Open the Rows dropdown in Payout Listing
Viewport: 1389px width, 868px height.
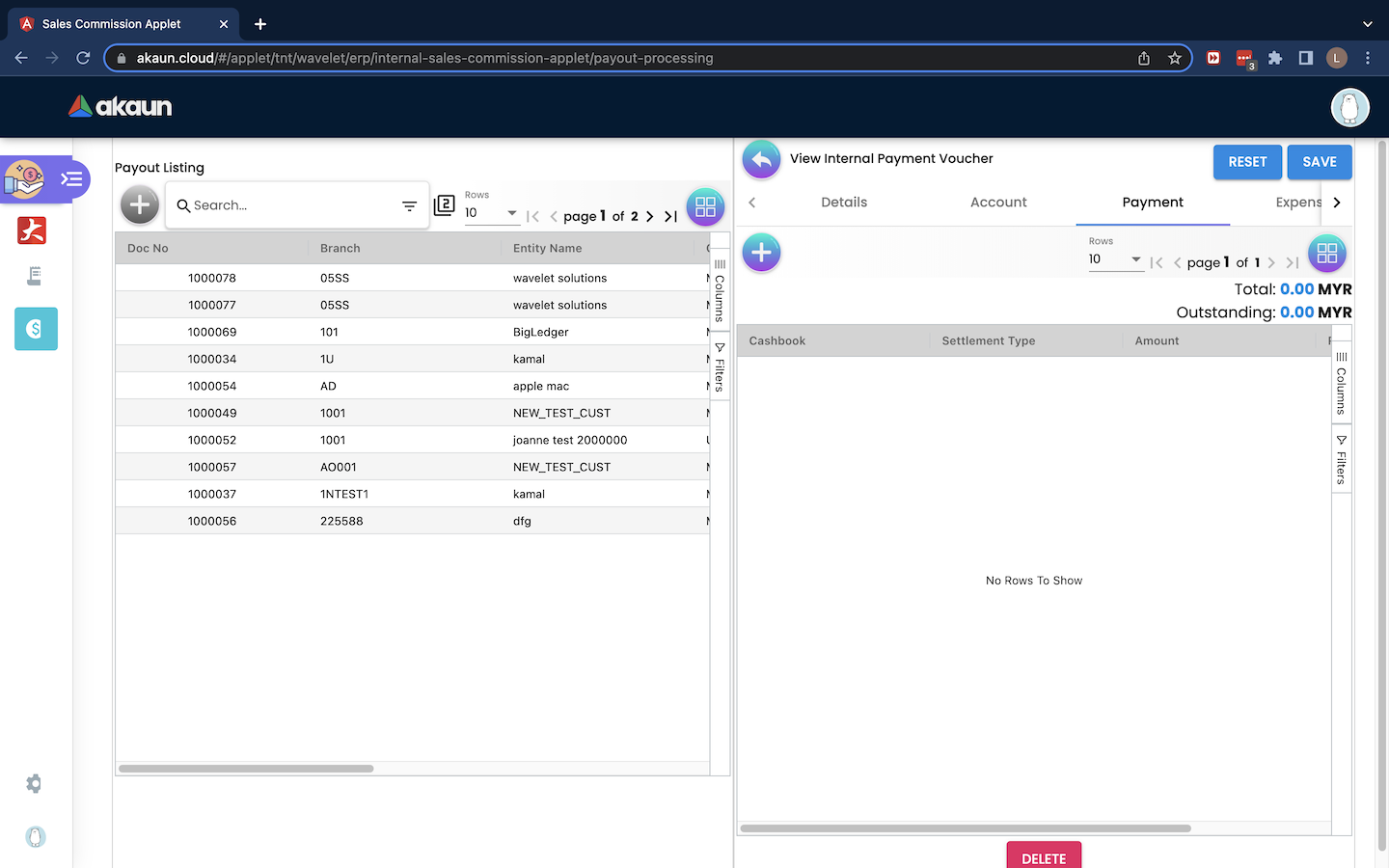point(492,213)
